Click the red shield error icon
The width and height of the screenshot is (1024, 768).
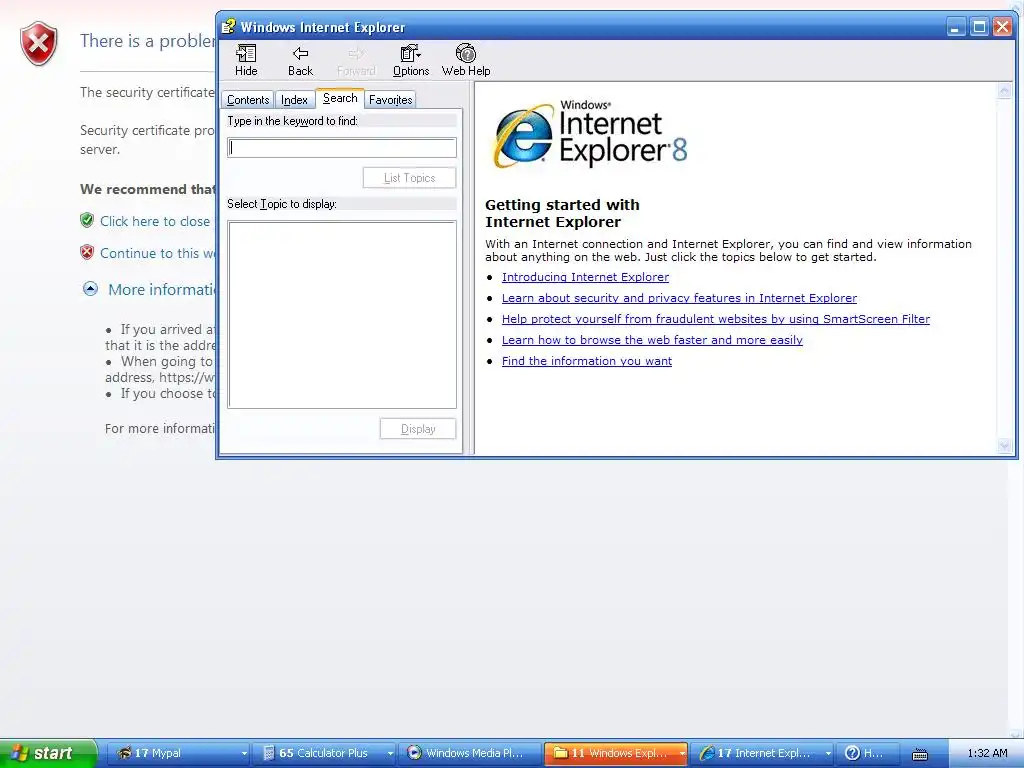click(x=39, y=44)
